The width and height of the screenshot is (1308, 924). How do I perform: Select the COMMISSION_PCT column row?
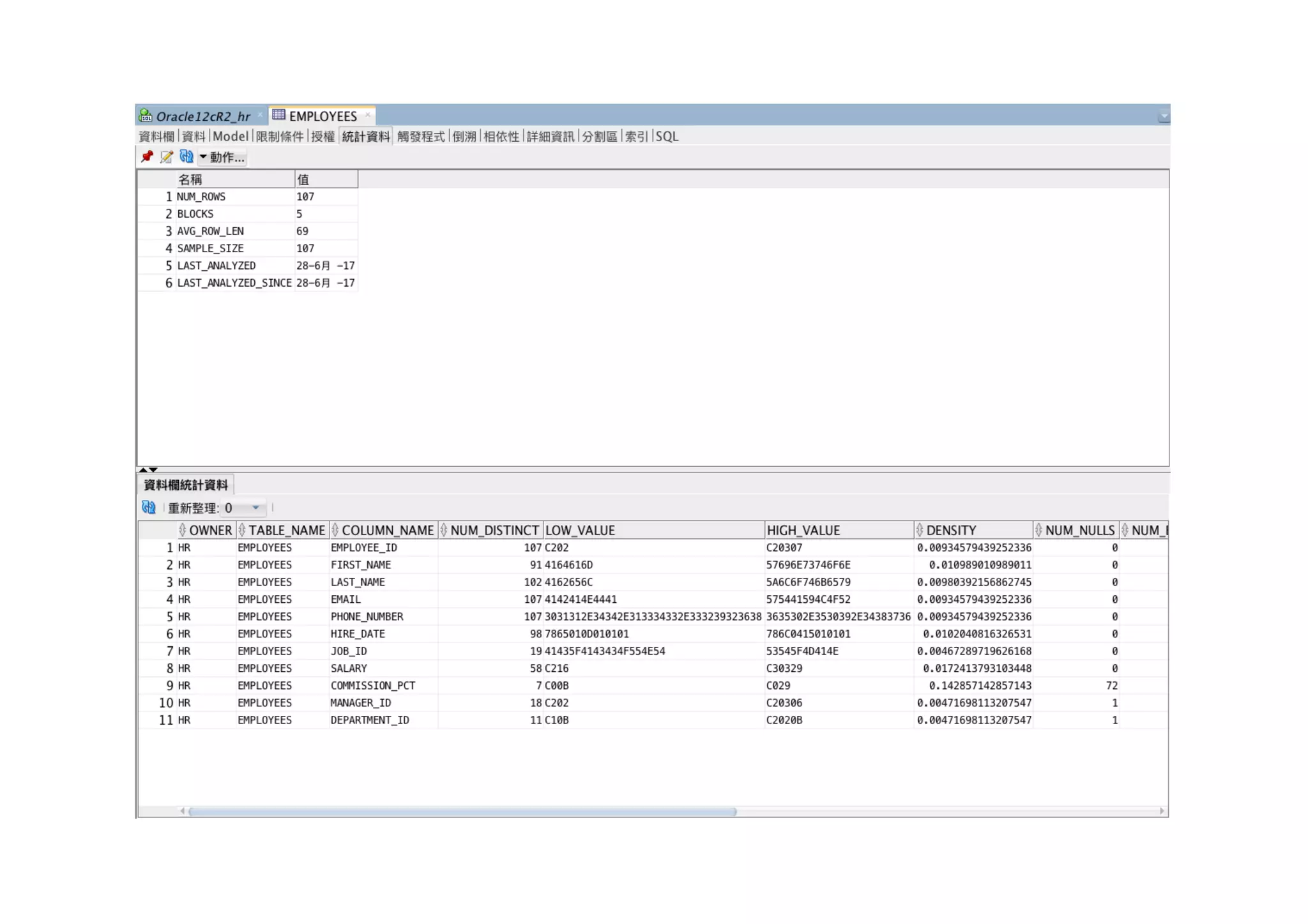(x=653, y=686)
